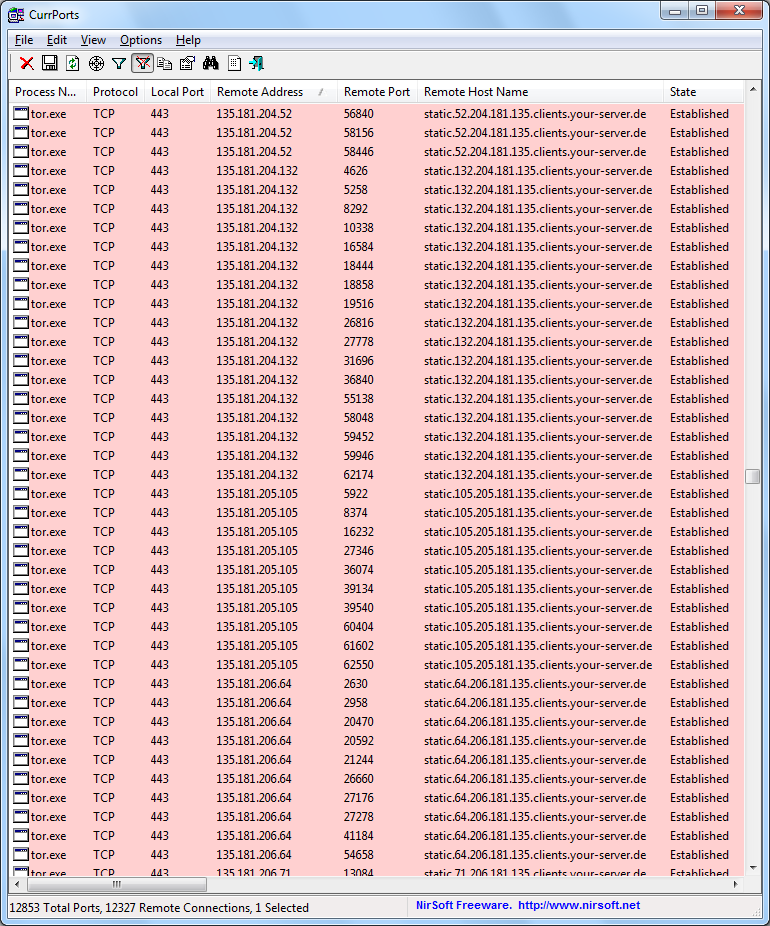Viewport: 770px width, 926px height.
Task: Click remote port value 8374
Action: click(x=355, y=513)
